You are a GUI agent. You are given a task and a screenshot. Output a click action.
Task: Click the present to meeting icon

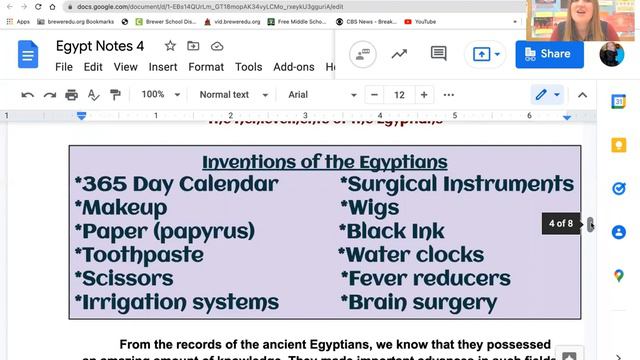(482, 54)
